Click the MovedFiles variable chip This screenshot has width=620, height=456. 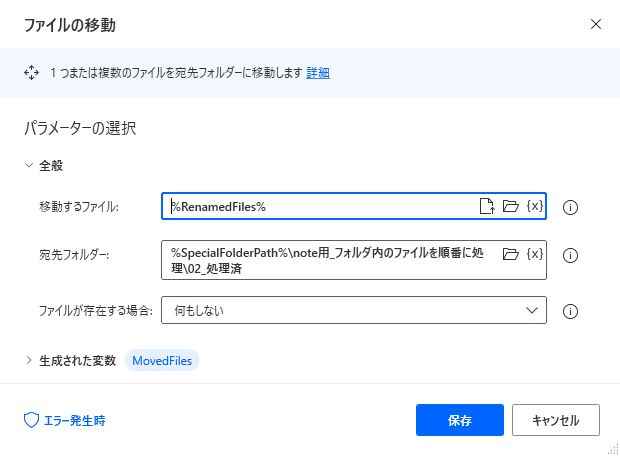point(162,360)
